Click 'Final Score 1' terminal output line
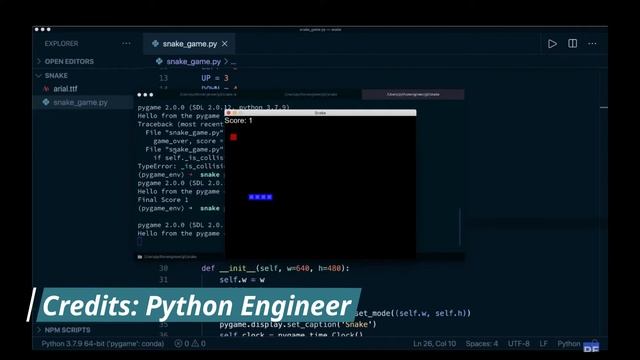The height and width of the screenshot is (360, 640). pyautogui.click(x=163, y=200)
